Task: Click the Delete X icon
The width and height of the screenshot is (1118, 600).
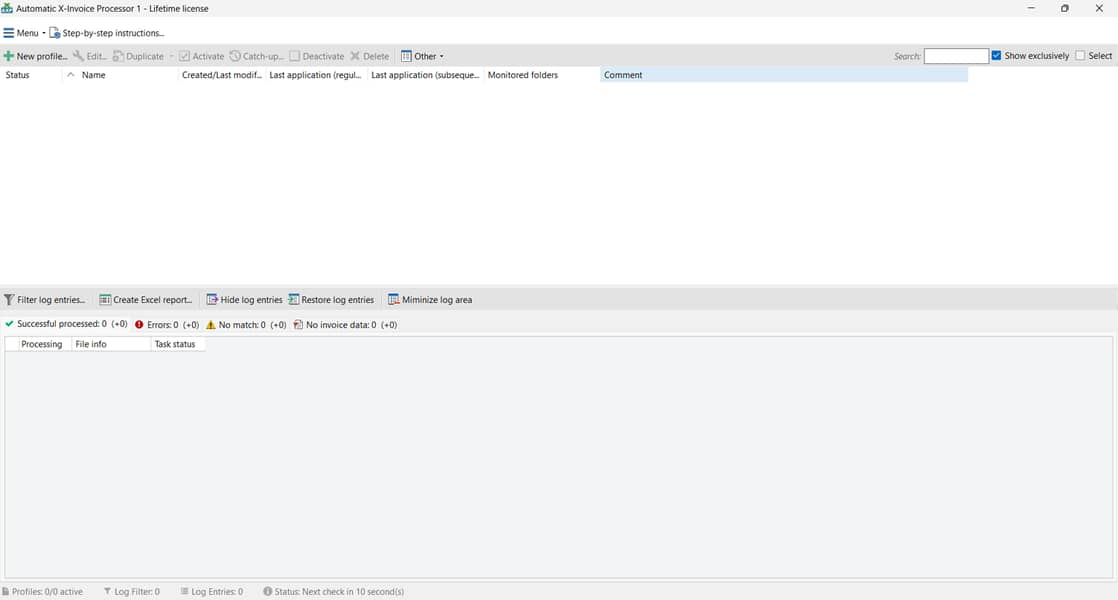Action: pos(355,56)
